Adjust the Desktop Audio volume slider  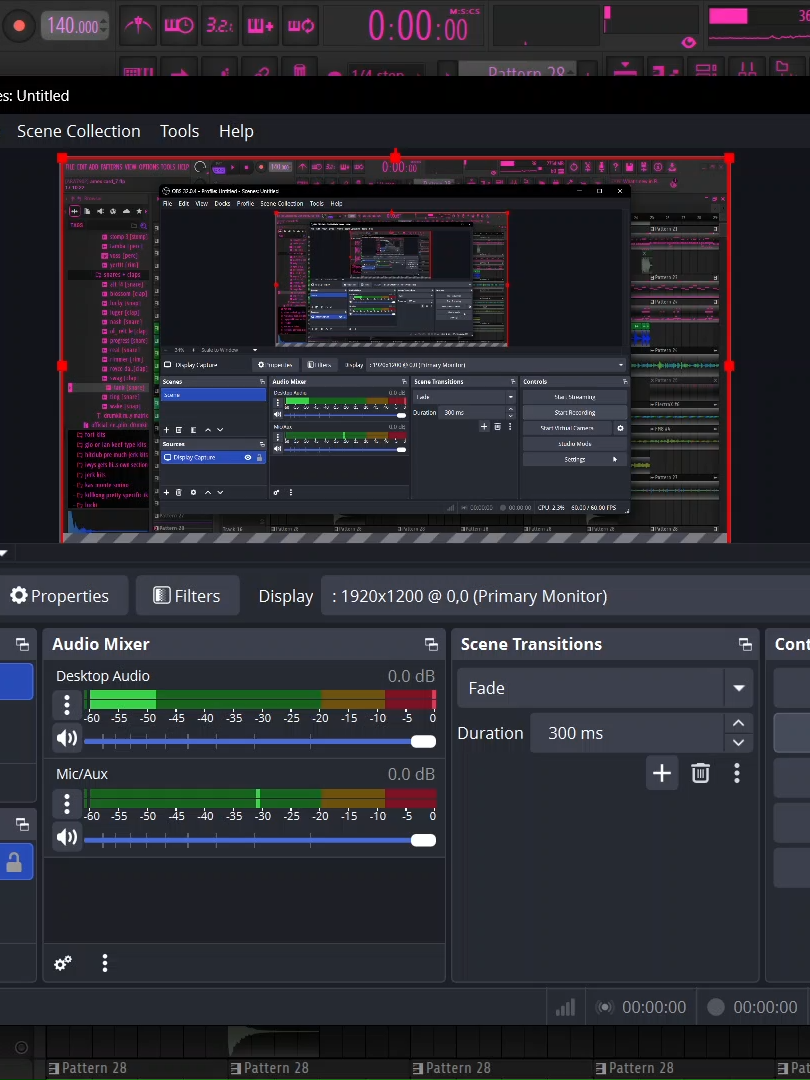[260, 742]
